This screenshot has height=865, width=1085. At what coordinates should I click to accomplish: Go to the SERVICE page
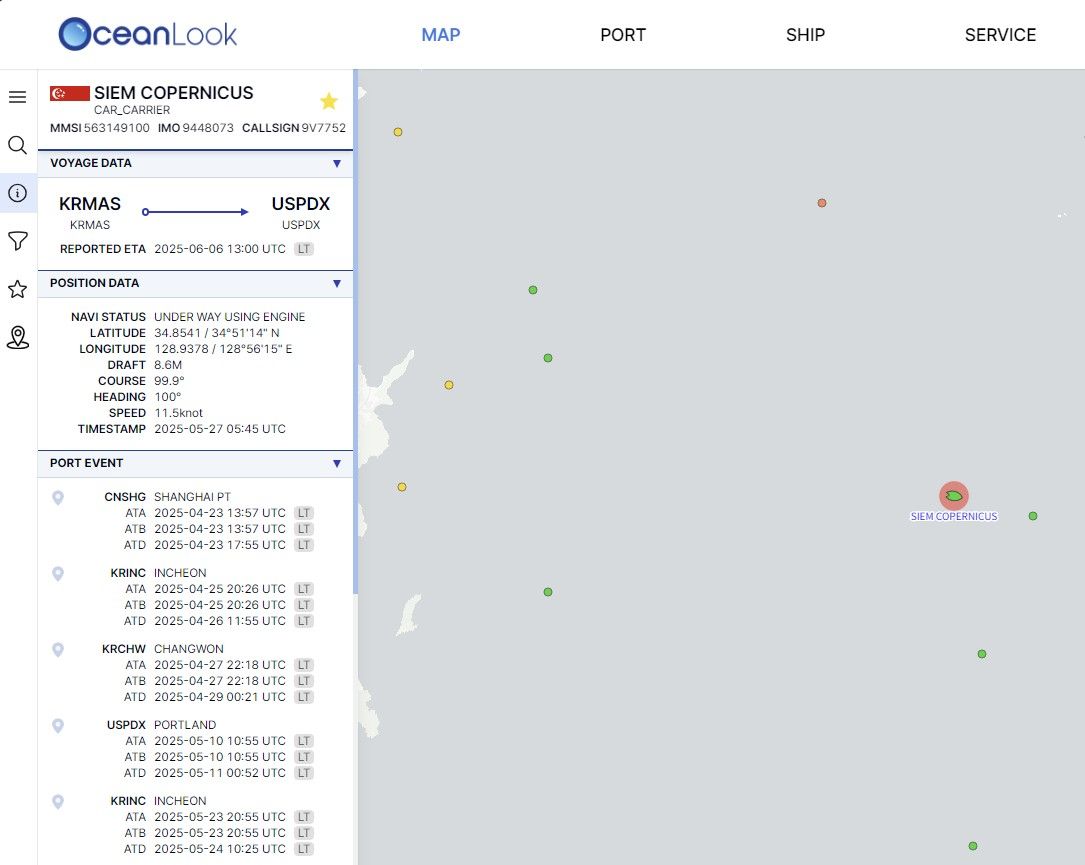coord(999,35)
